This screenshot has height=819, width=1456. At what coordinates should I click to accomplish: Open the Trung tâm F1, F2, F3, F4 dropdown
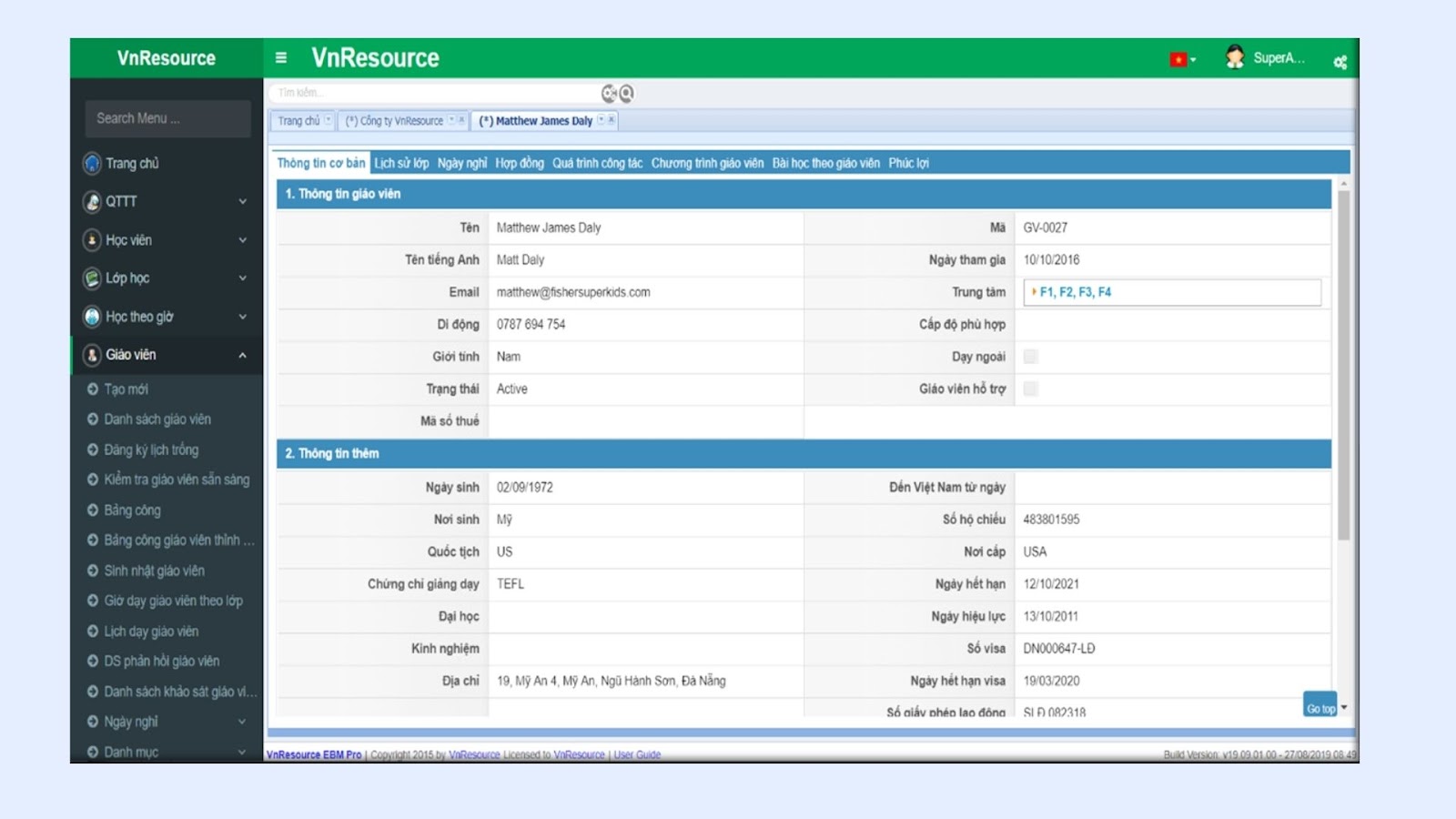tap(1171, 292)
